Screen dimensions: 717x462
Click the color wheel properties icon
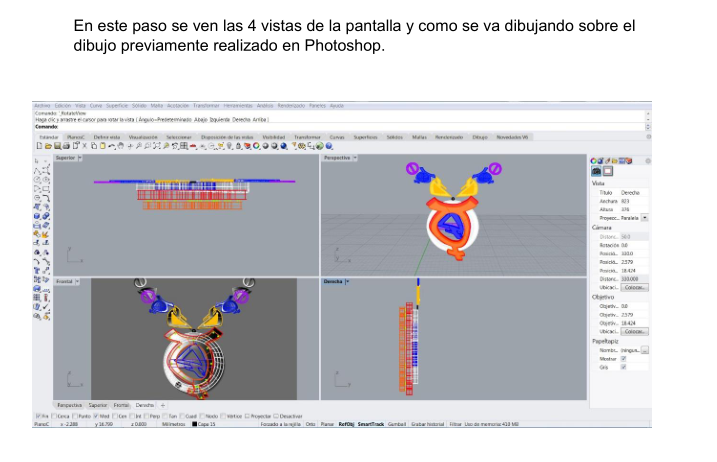(256, 146)
